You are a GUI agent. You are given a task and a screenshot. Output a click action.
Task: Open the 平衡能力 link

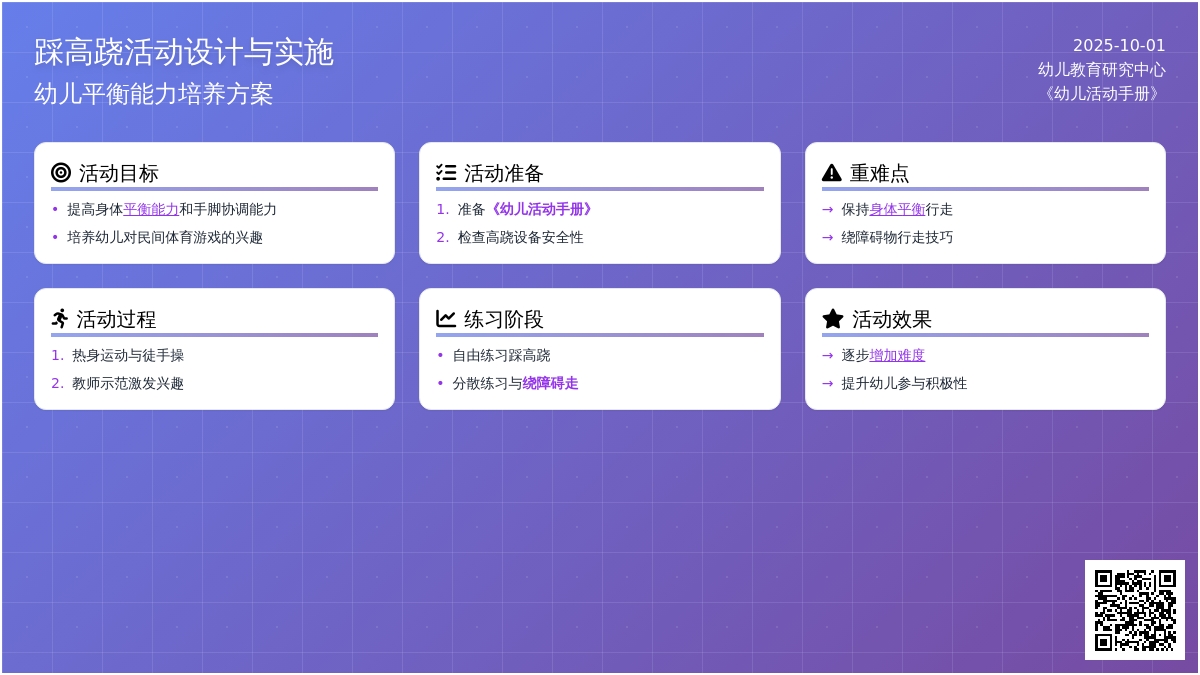click(151, 210)
